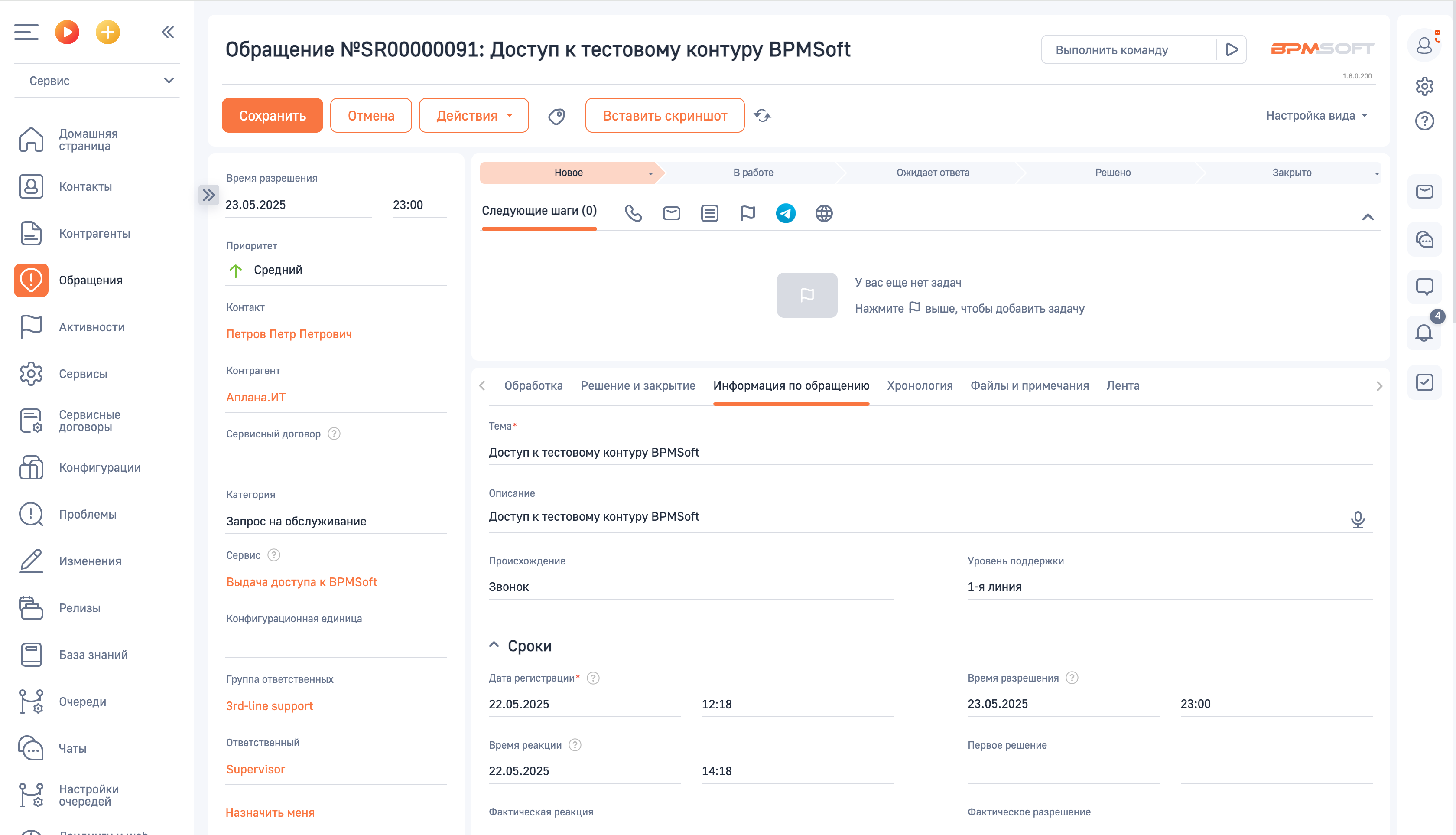The image size is (1456, 835).
Task: Open the hamburger navigation menu
Action: click(x=26, y=32)
